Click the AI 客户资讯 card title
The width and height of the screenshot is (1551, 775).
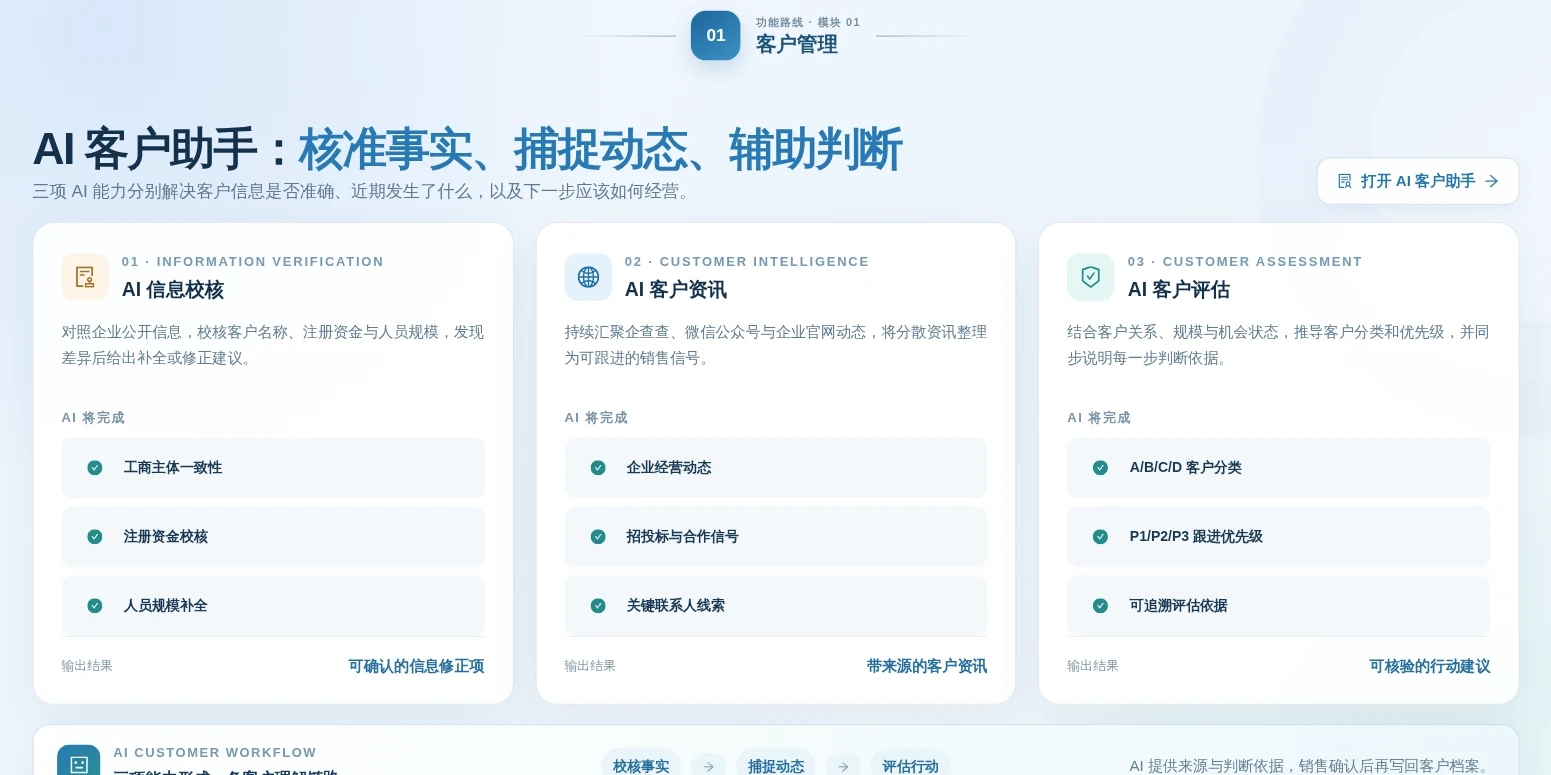tap(676, 290)
